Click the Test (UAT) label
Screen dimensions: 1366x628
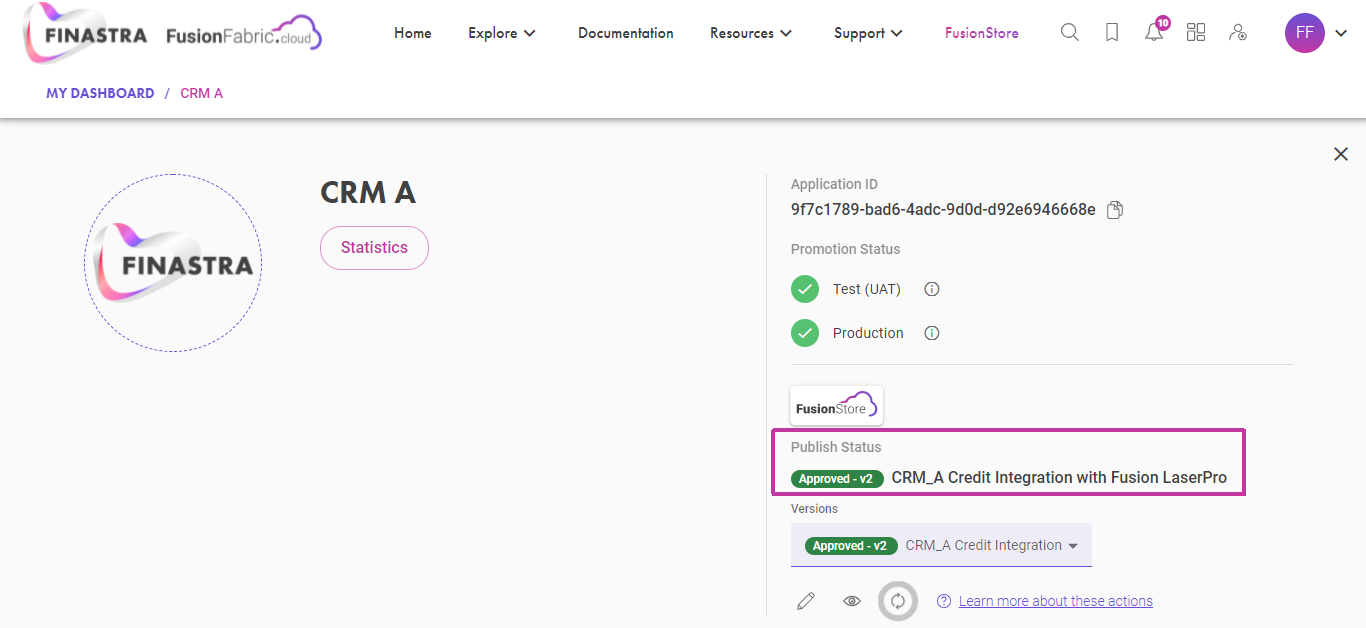tap(867, 289)
